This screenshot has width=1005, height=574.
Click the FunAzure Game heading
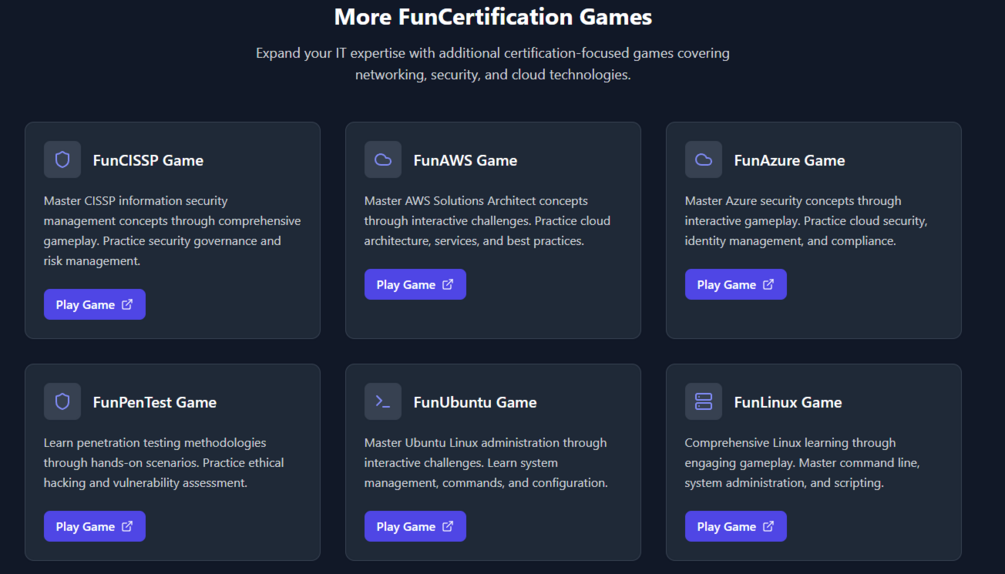tap(789, 160)
